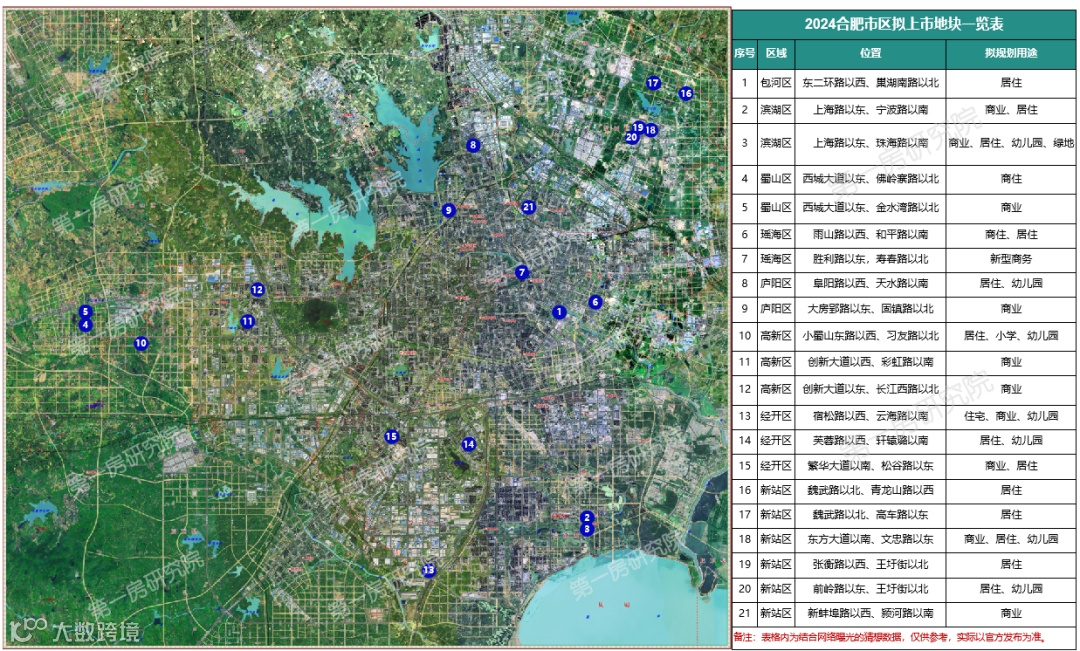The width and height of the screenshot is (1080, 651).
Task: Click the 位置 column header
Action: 871,53
